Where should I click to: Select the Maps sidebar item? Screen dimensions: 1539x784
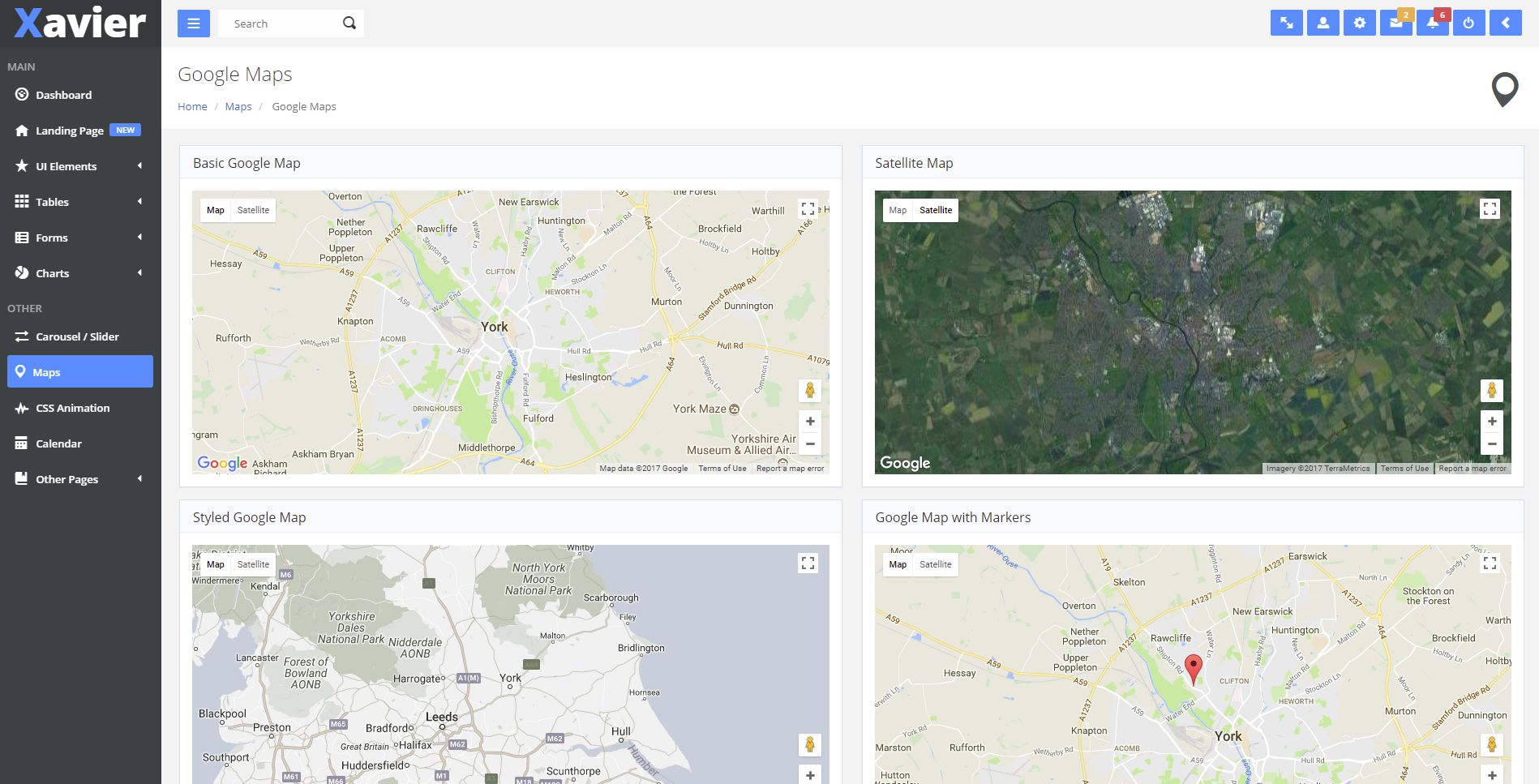[79, 371]
